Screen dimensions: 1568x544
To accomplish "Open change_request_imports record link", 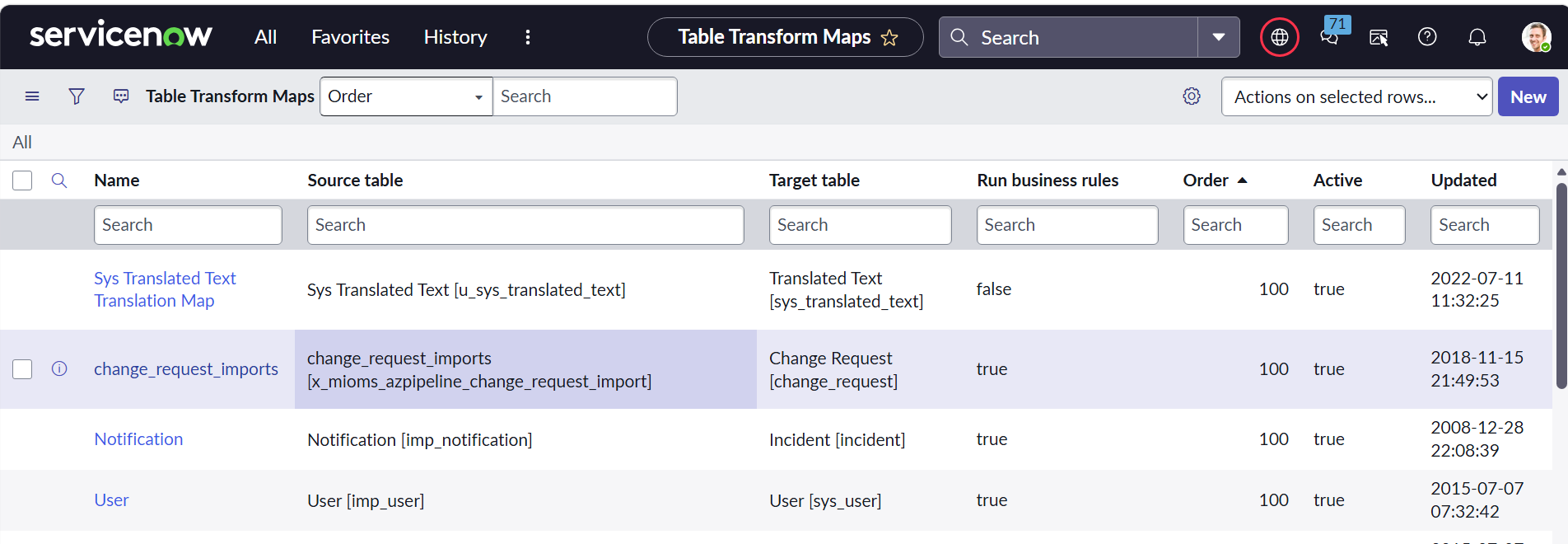I will pyautogui.click(x=186, y=368).
